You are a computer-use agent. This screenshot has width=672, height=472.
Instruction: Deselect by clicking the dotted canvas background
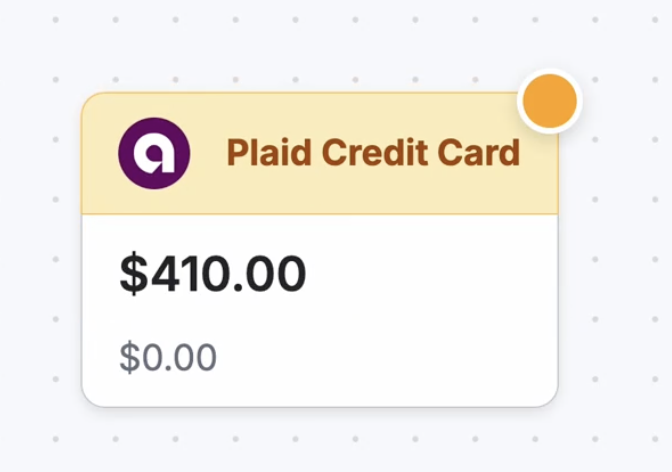tap(621, 257)
